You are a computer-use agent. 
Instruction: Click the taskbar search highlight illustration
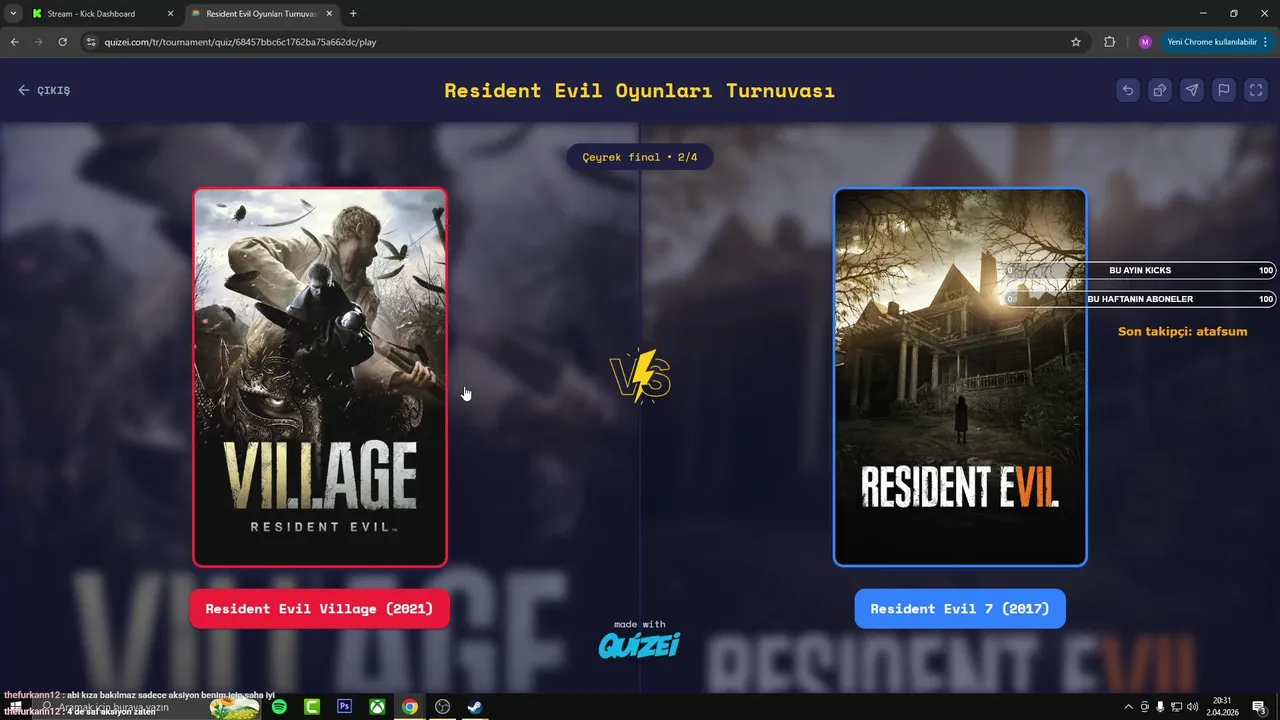coord(234,707)
